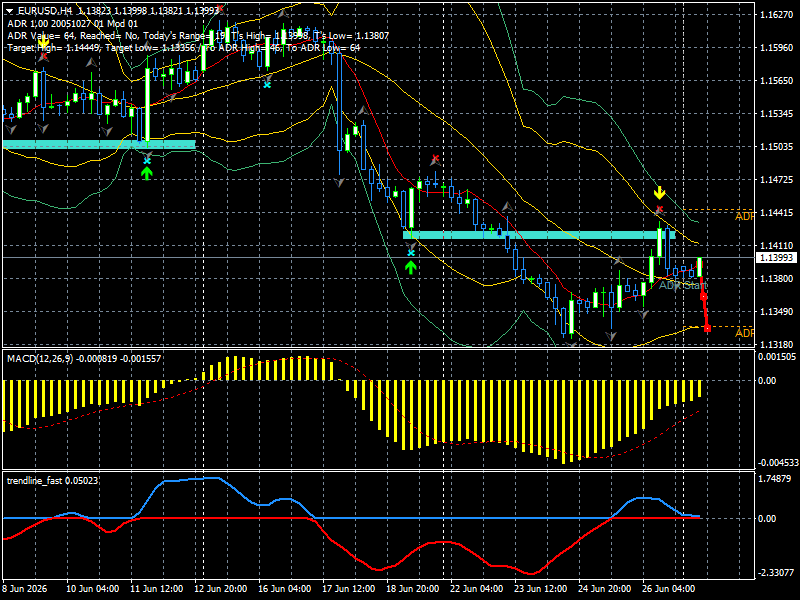Click the cyan X above the left green up arrow
This screenshot has height=600, width=800.
point(147,161)
